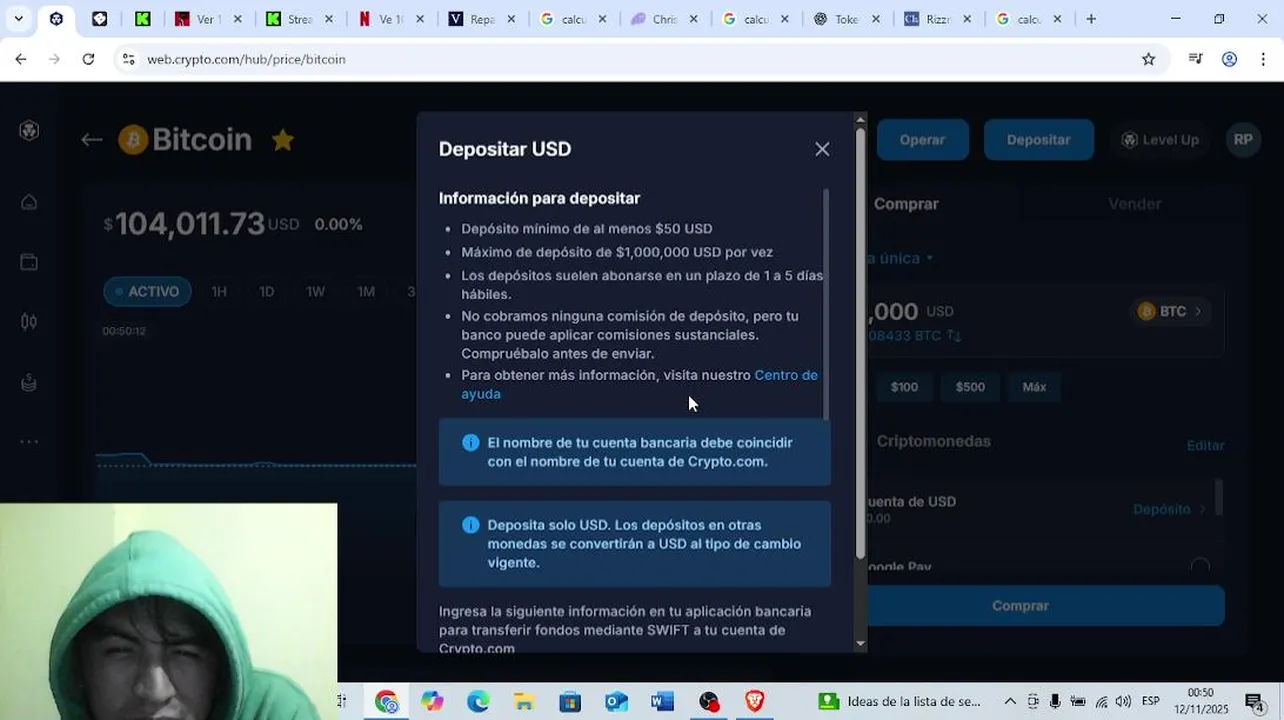Open the RP profile avatar
Viewport: 1284px width, 720px height.
pos(1243,140)
